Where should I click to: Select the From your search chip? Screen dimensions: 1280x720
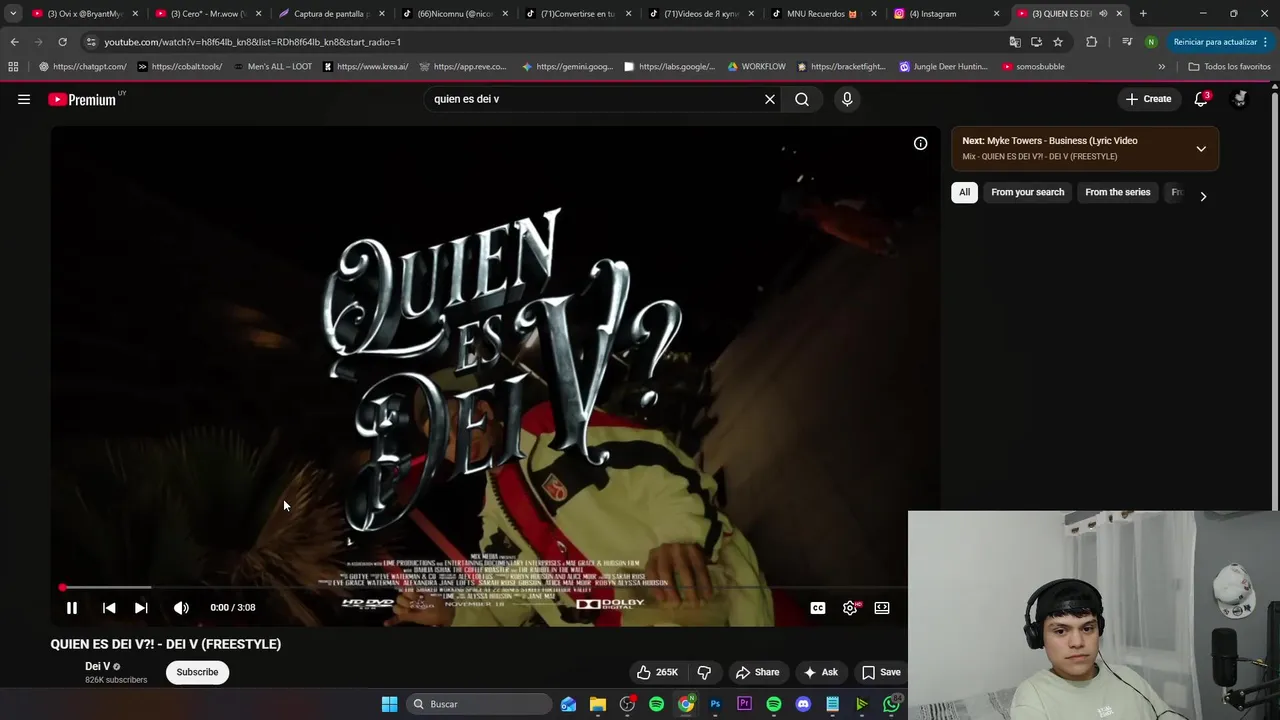(x=1027, y=192)
